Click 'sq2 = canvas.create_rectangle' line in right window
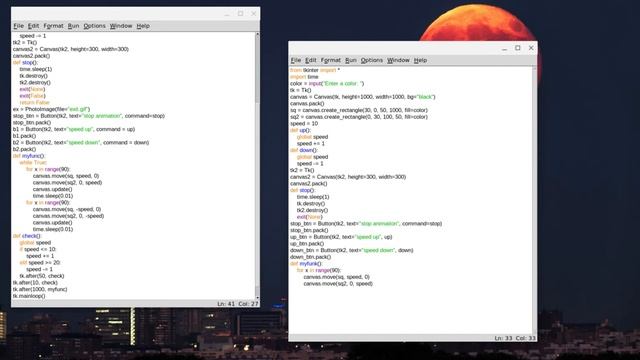This screenshot has width=640, height=360. point(359,117)
